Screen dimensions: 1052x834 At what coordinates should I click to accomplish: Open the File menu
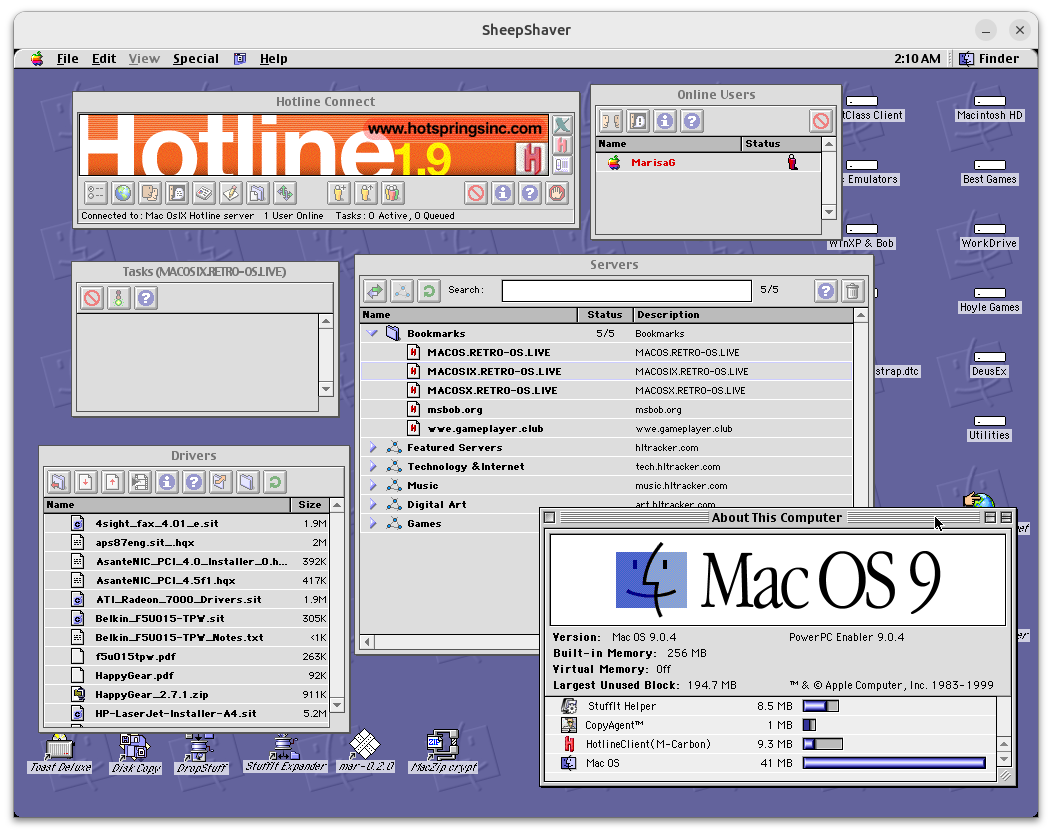coord(67,59)
